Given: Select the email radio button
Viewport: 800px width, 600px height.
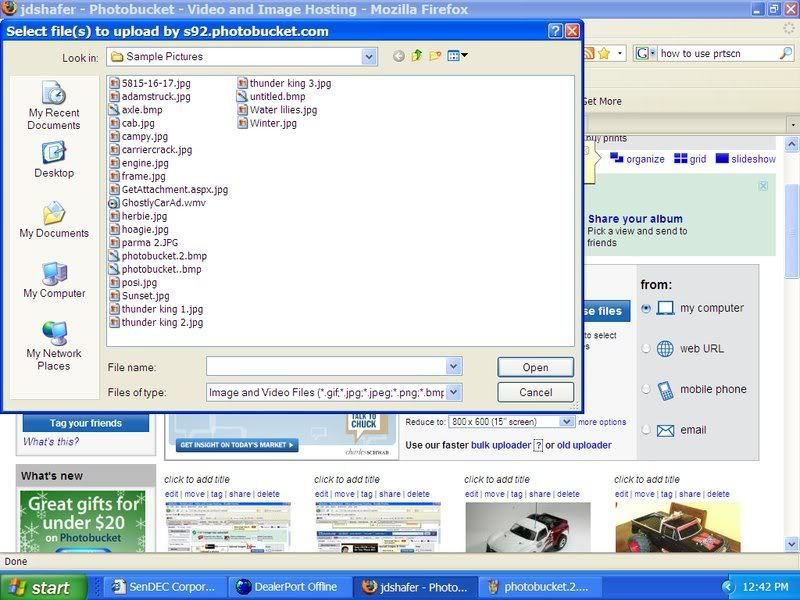Looking at the screenshot, I should [x=646, y=430].
